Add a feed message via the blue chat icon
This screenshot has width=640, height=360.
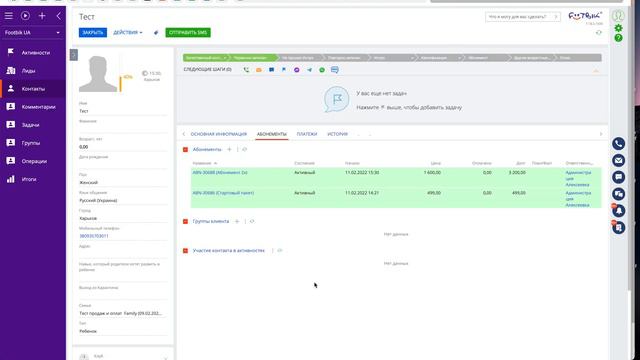271,70
